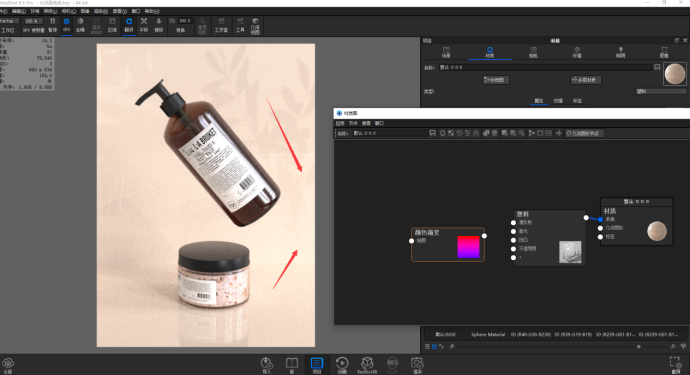Screen dimensions: 690x375
Task: Select the Labels sub-tab
Action: pos(577,101)
